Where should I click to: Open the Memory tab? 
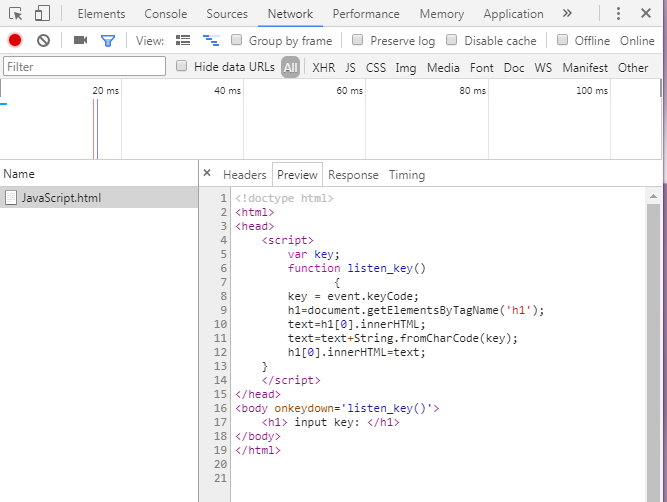pos(442,14)
